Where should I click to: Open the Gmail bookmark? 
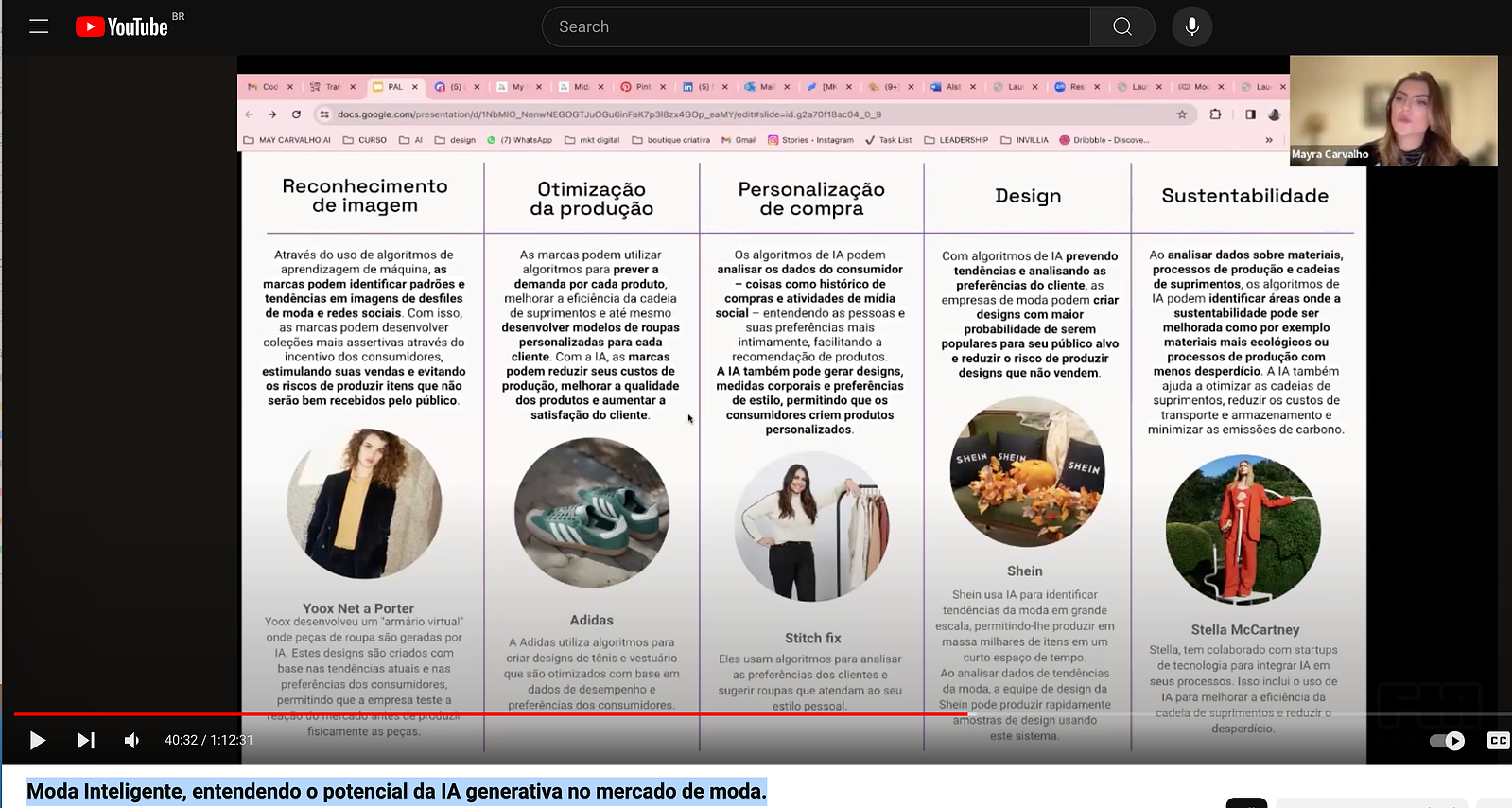(739, 140)
